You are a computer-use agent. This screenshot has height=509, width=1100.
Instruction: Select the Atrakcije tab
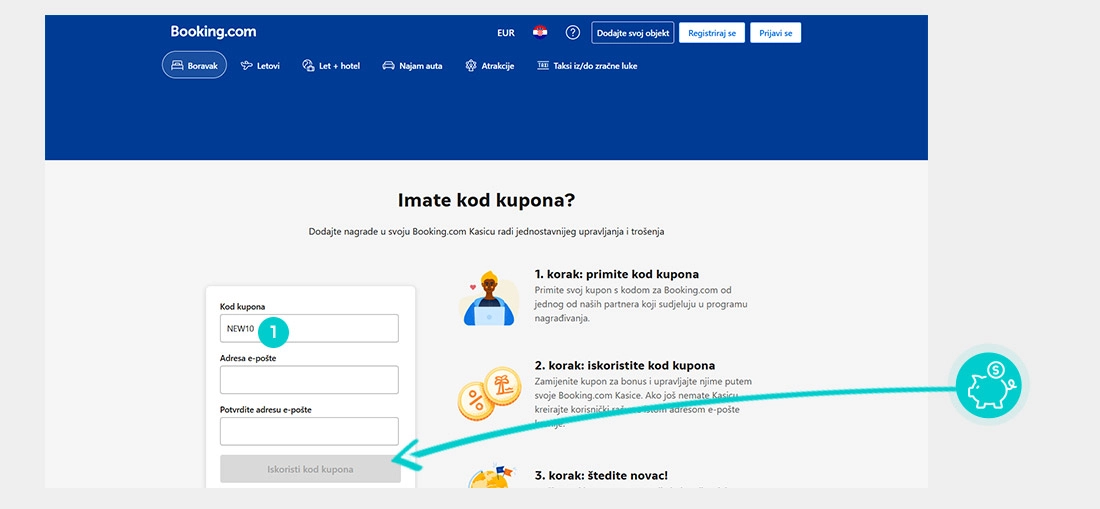490,66
